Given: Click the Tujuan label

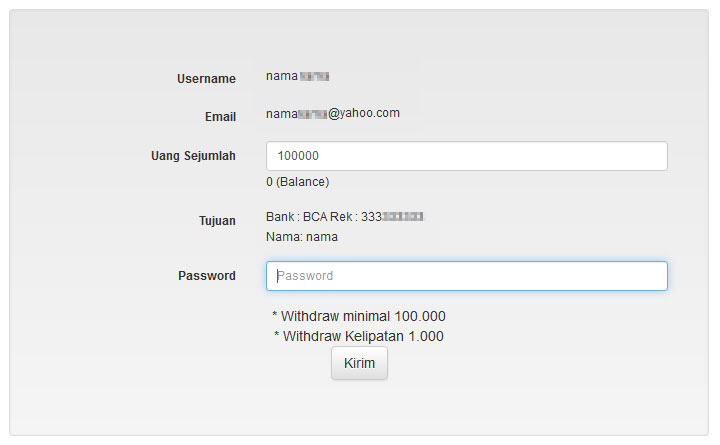Looking at the screenshot, I should click(217, 221).
